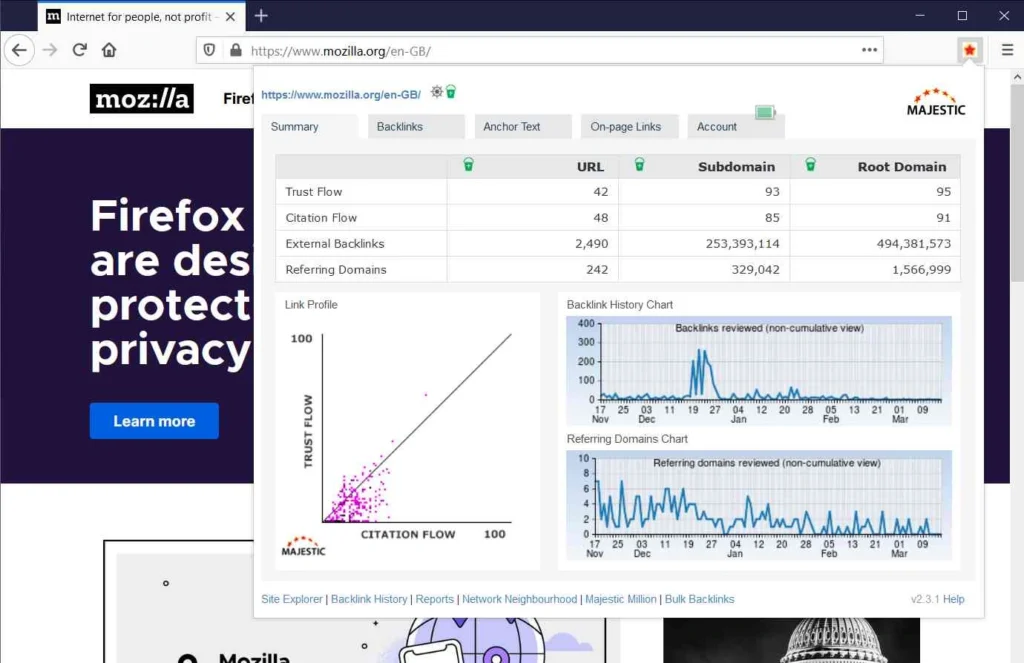Click the Majestic logo in popup header

point(936,102)
